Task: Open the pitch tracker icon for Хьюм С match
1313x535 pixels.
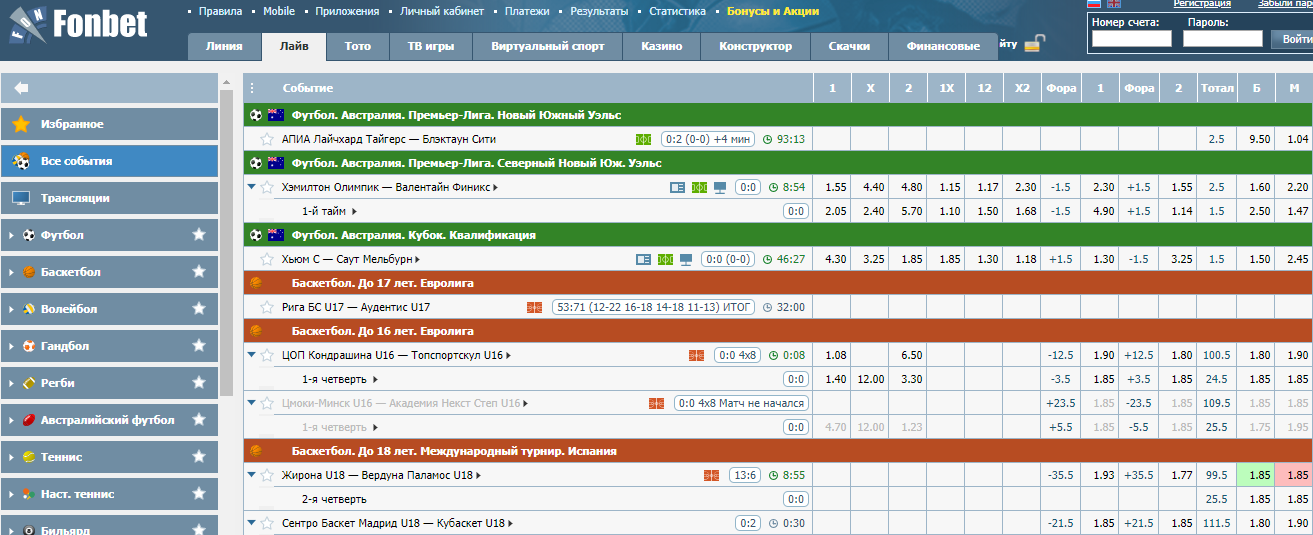Action: click(x=665, y=259)
